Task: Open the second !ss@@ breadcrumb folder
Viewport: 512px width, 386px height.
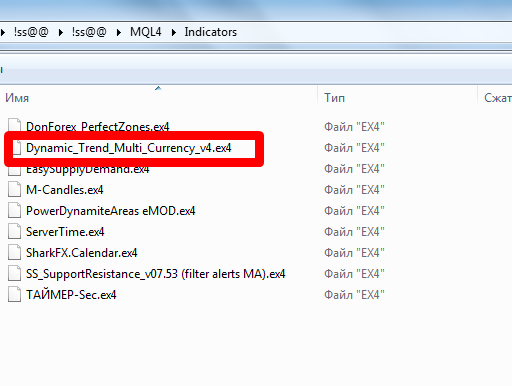Action: (x=89, y=32)
